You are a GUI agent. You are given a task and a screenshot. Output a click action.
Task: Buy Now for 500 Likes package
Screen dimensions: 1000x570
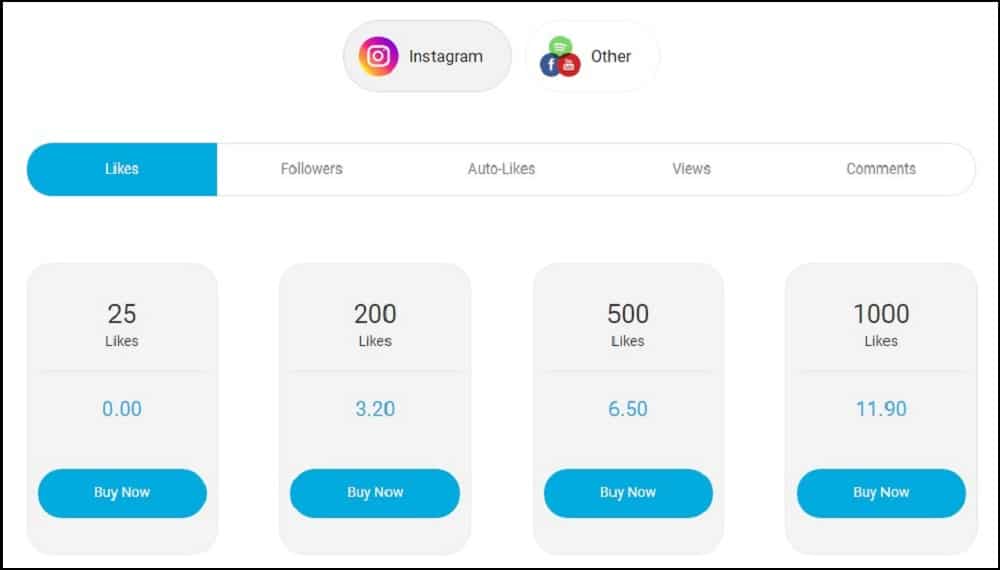(628, 493)
